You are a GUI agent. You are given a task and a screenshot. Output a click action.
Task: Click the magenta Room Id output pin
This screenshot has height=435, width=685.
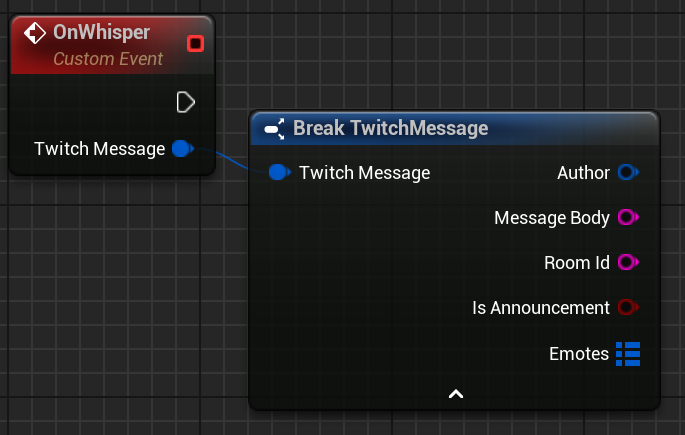coord(628,263)
